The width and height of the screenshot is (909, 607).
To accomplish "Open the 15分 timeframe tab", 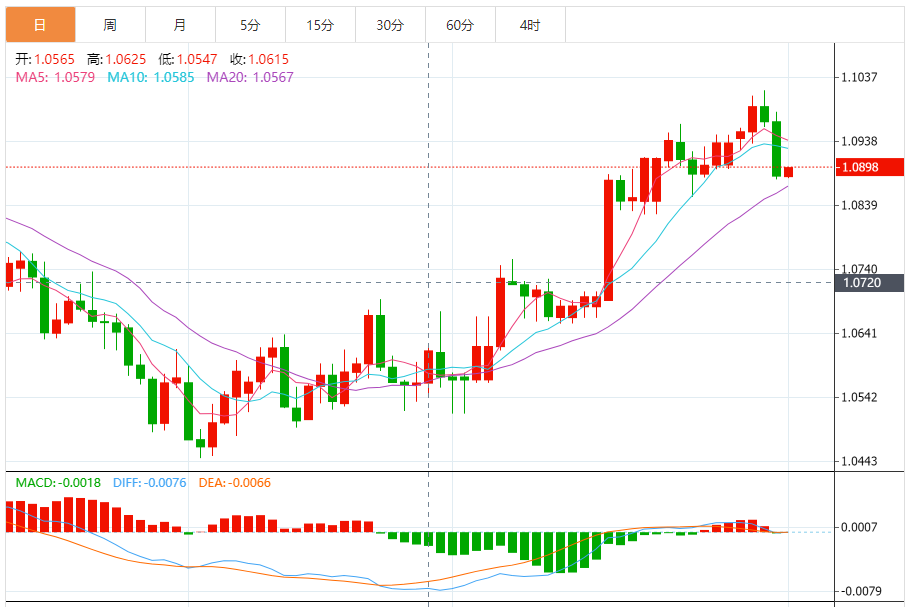I will (x=321, y=25).
